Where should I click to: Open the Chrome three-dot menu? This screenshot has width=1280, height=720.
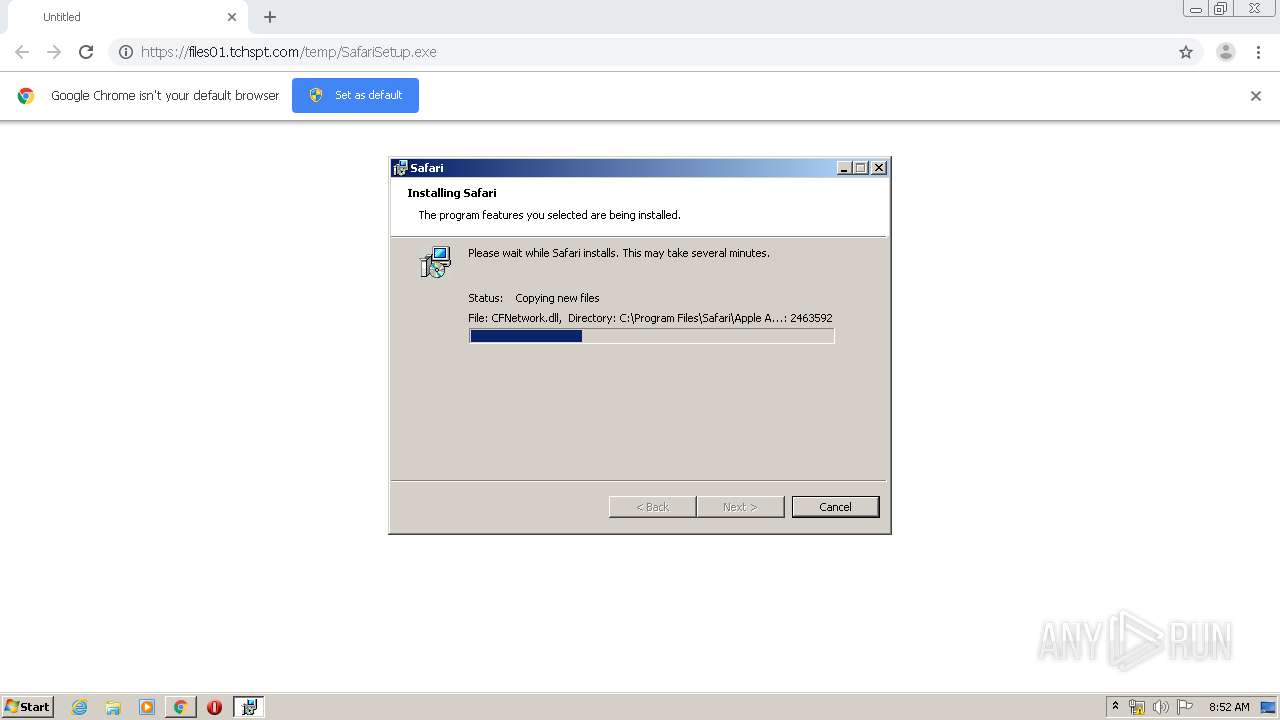coord(1258,52)
